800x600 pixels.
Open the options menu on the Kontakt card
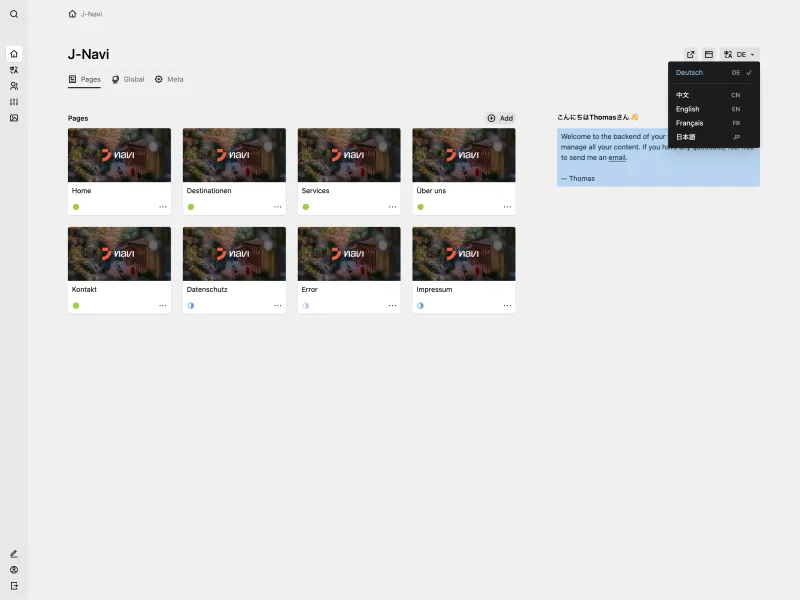click(x=164, y=306)
